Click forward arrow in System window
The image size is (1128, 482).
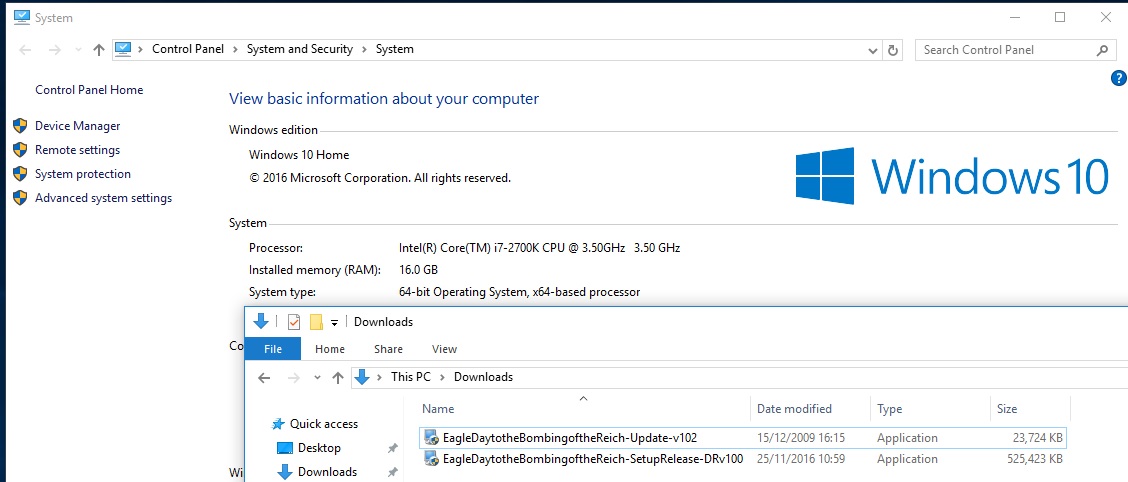(x=54, y=50)
